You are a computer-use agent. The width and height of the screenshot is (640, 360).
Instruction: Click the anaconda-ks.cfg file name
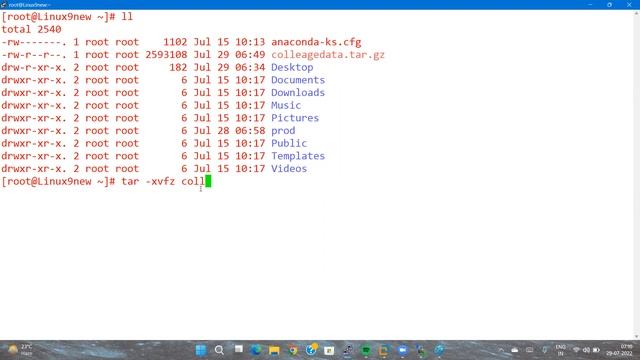(316, 42)
